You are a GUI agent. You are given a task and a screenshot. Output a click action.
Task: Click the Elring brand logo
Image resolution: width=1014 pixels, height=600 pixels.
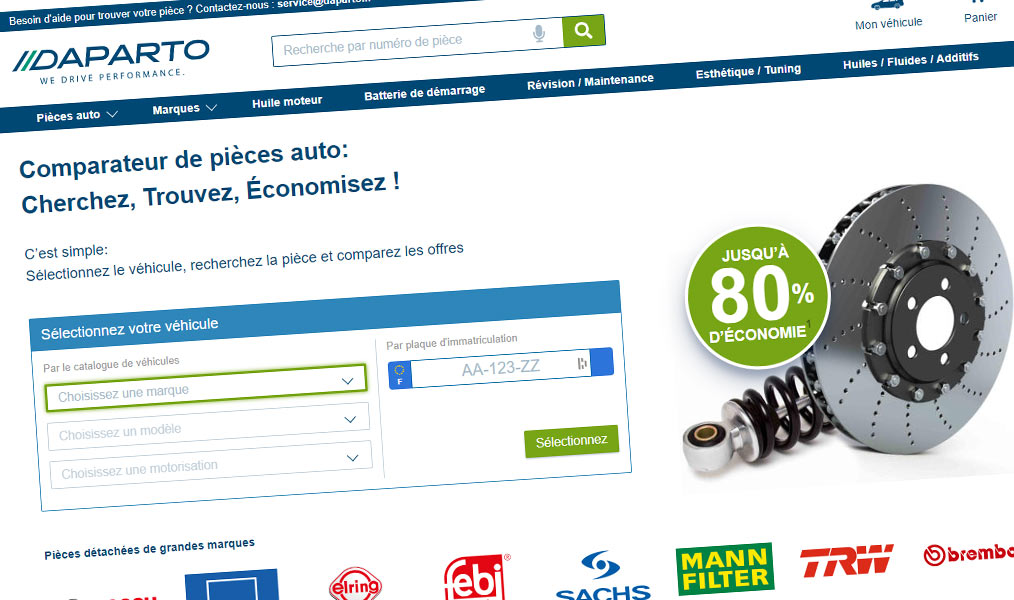pyautogui.click(x=355, y=584)
